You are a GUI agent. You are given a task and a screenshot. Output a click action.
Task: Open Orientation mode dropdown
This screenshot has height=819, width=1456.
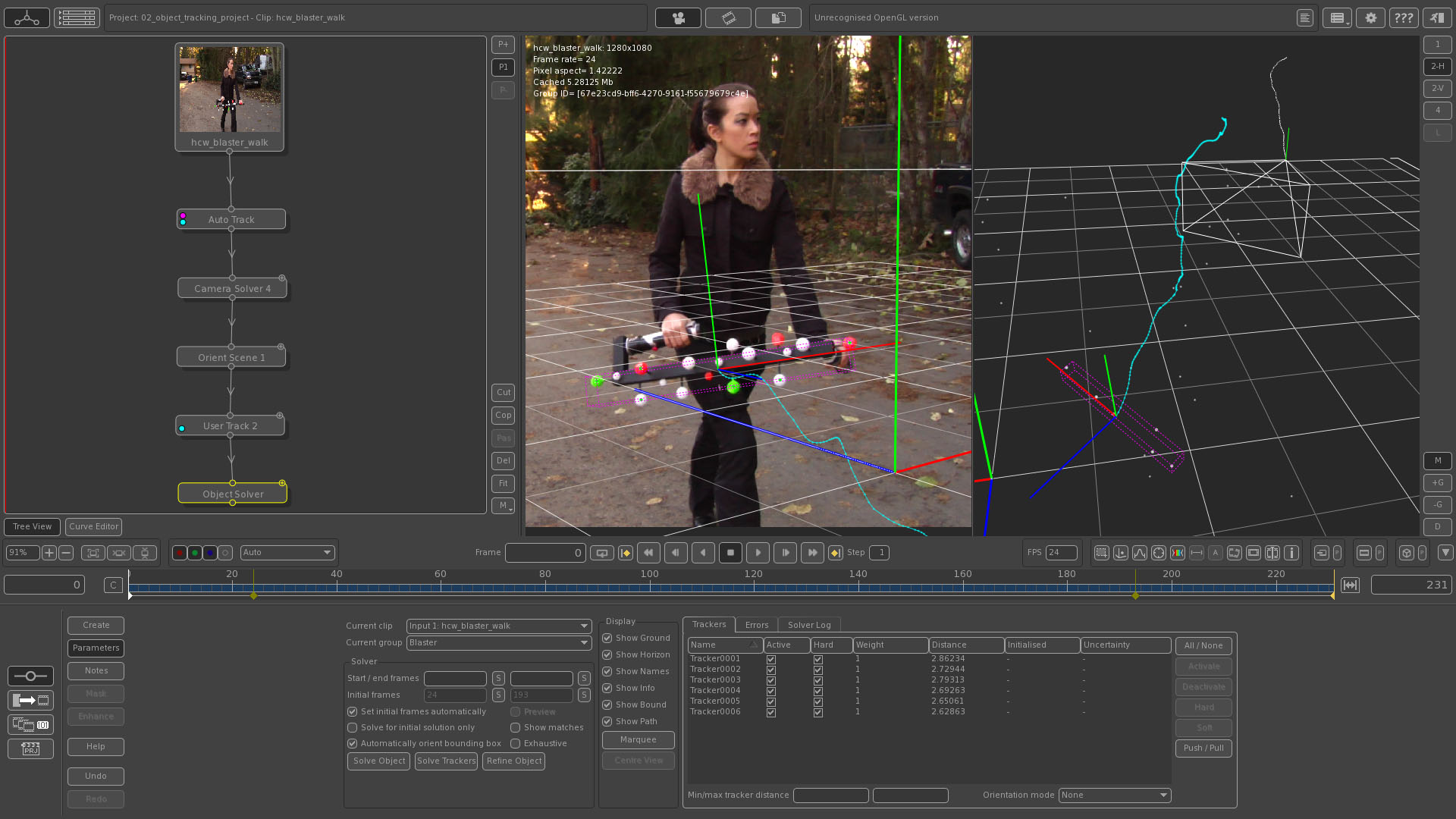tap(1113, 794)
